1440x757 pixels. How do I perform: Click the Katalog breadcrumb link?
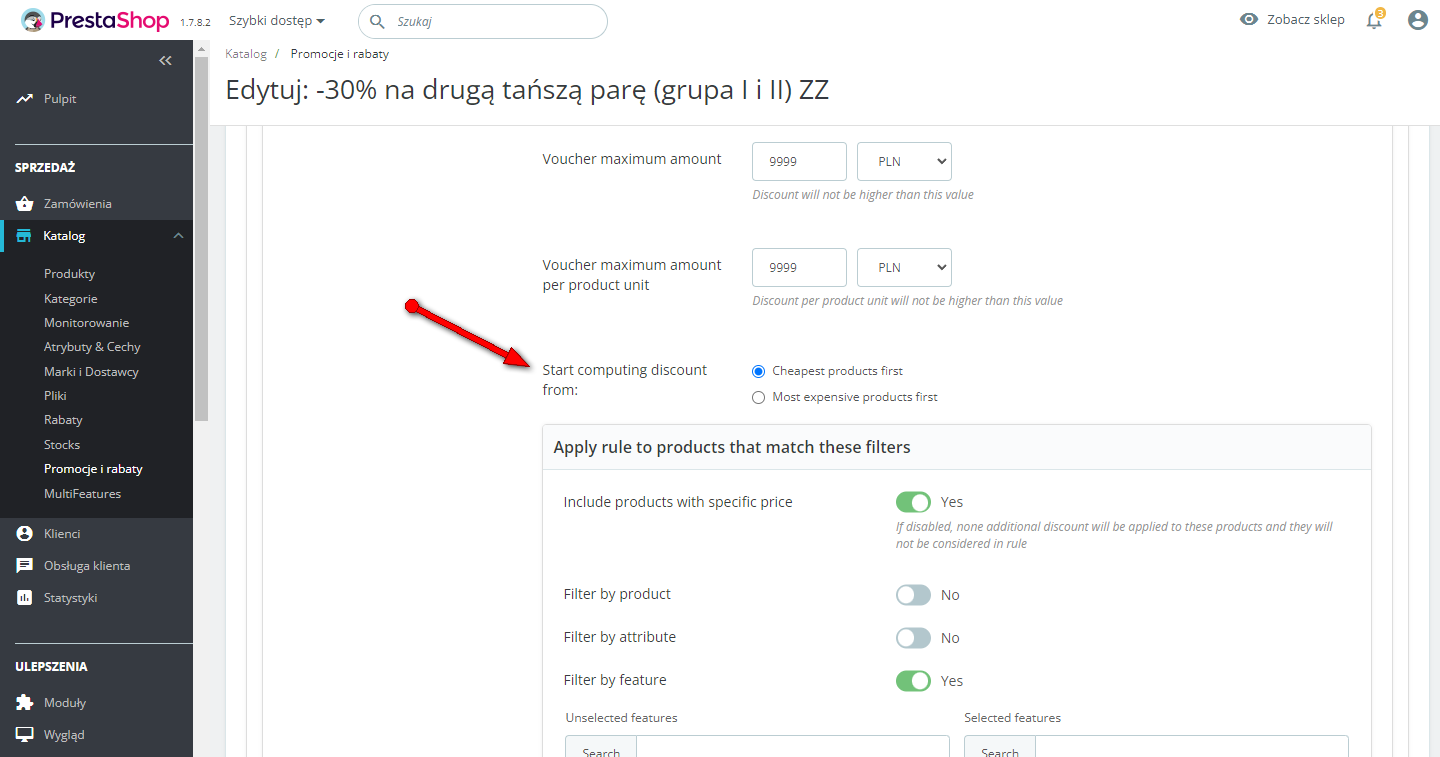pos(246,54)
